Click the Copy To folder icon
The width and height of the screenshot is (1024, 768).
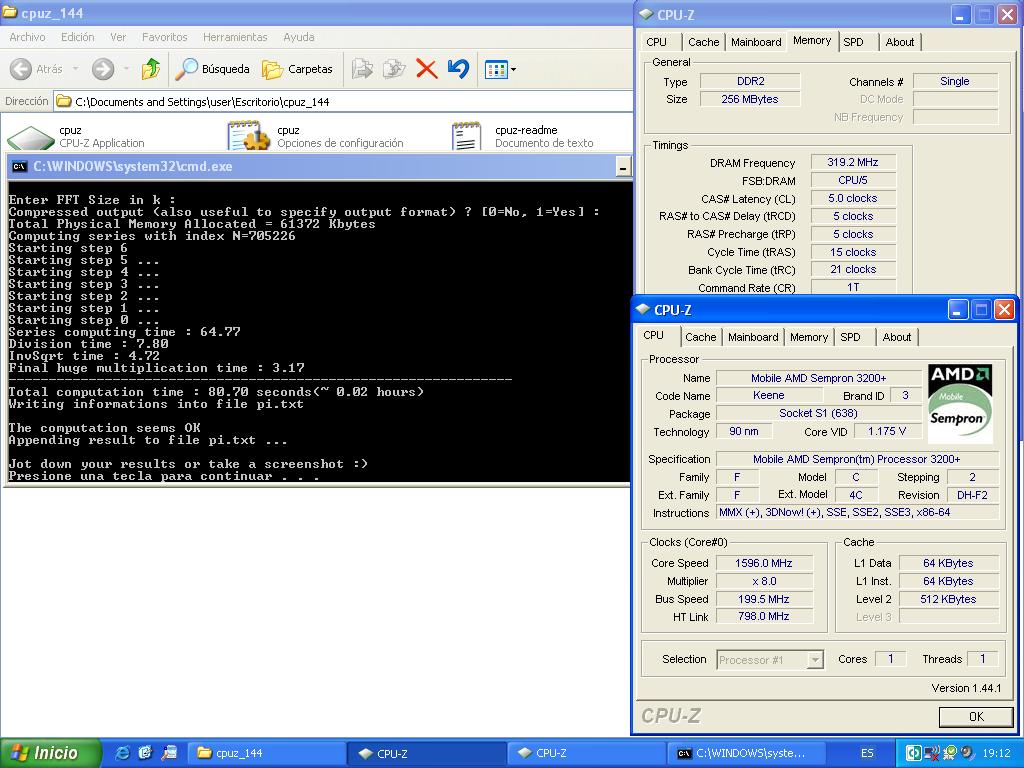[x=394, y=69]
